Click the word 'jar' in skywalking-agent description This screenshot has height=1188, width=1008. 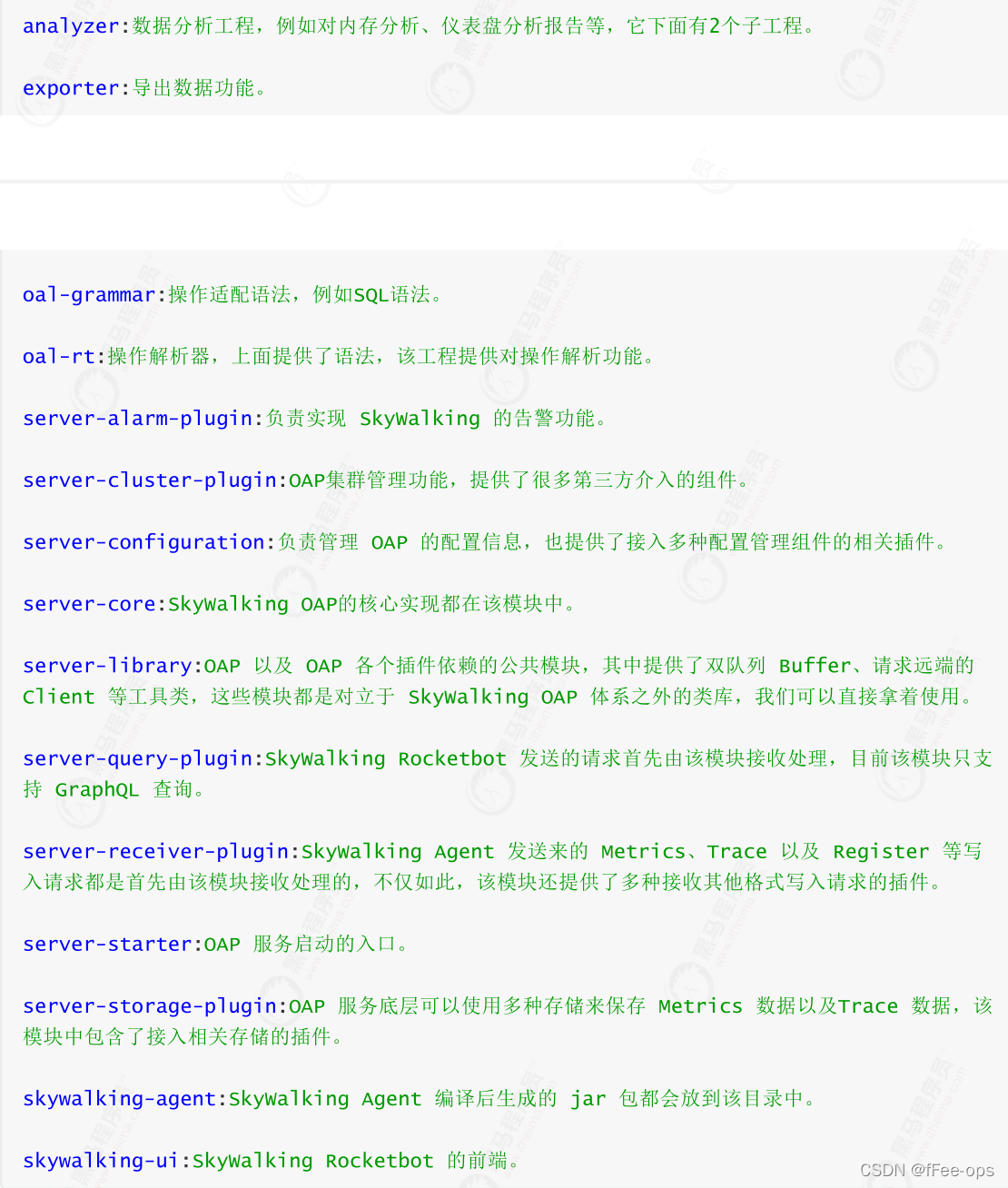588,1099
